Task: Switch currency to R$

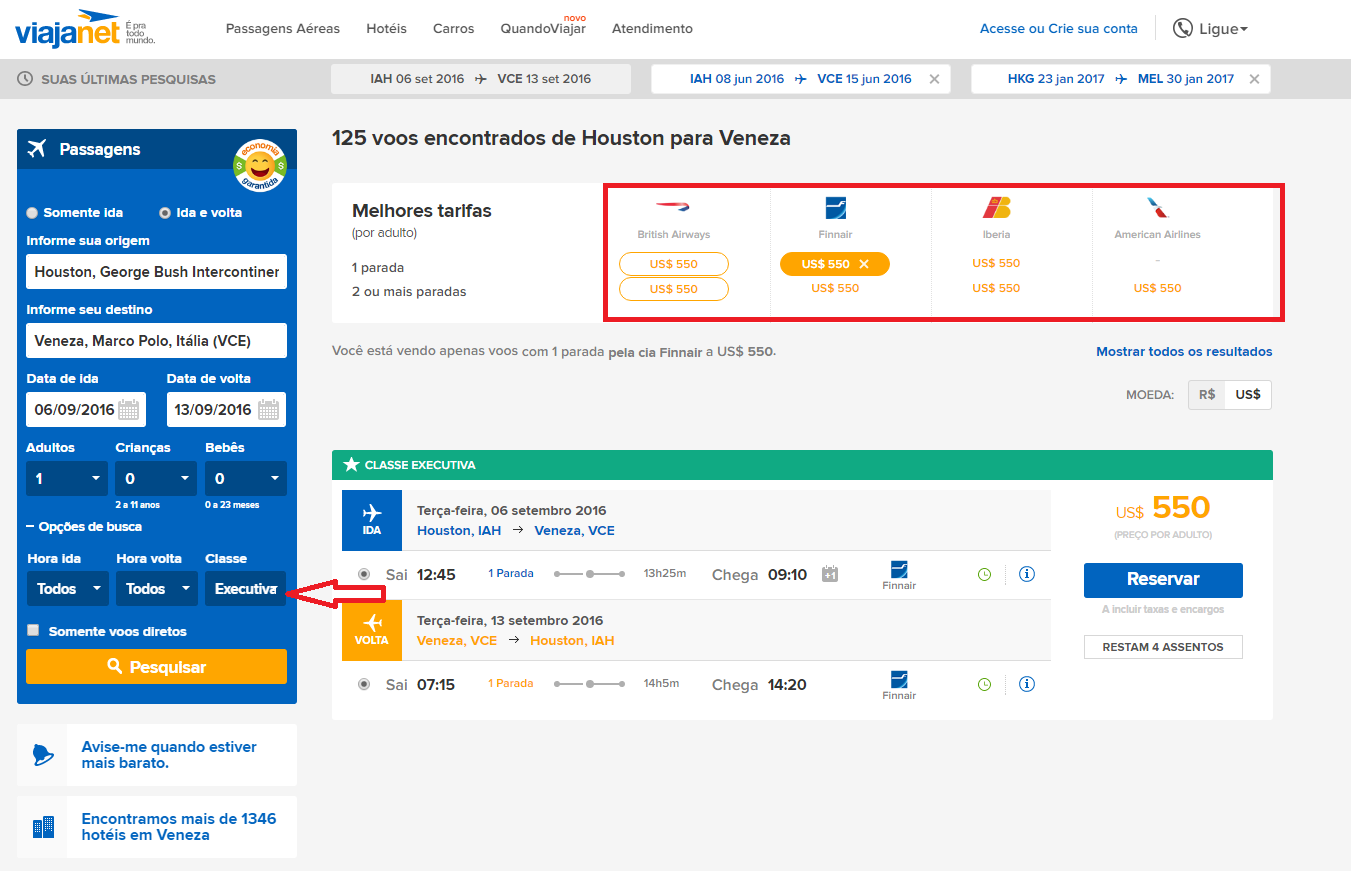Action: point(1207,395)
